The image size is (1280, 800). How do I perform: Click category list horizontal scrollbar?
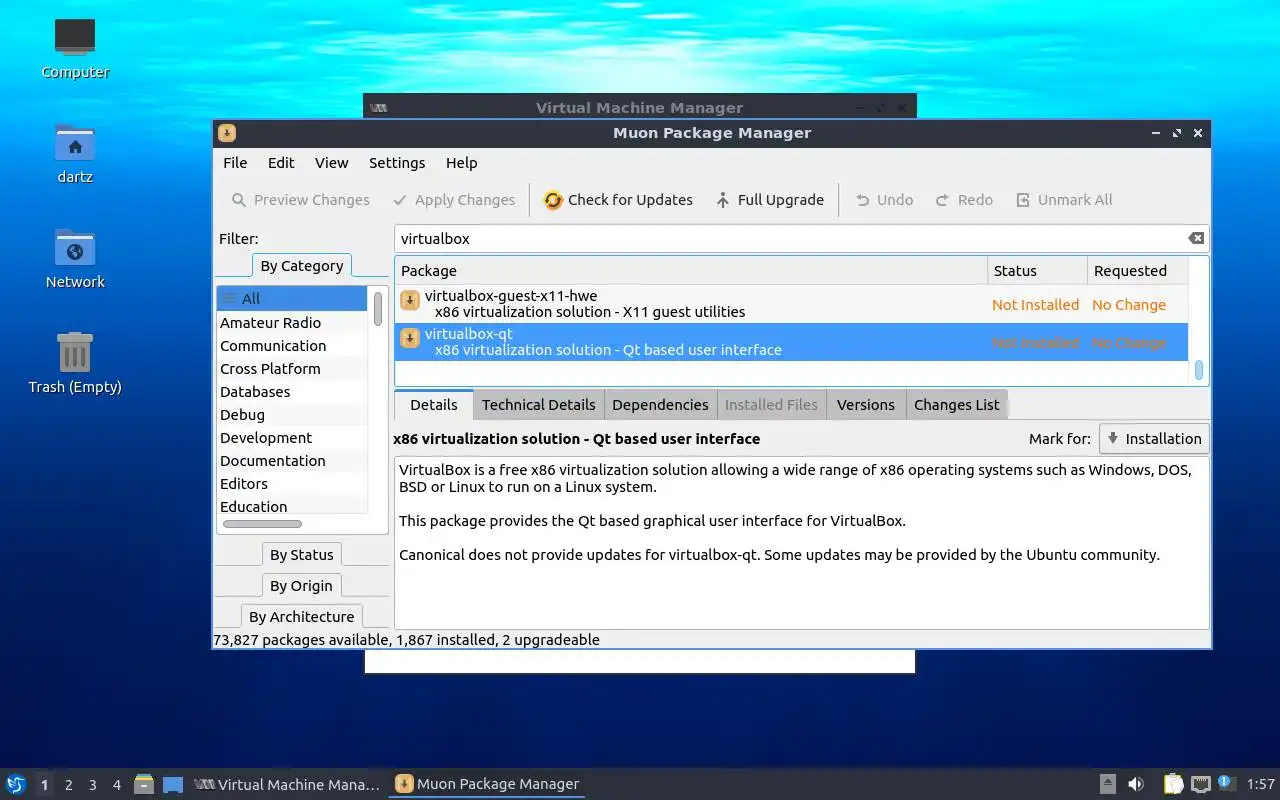[x=262, y=524]
